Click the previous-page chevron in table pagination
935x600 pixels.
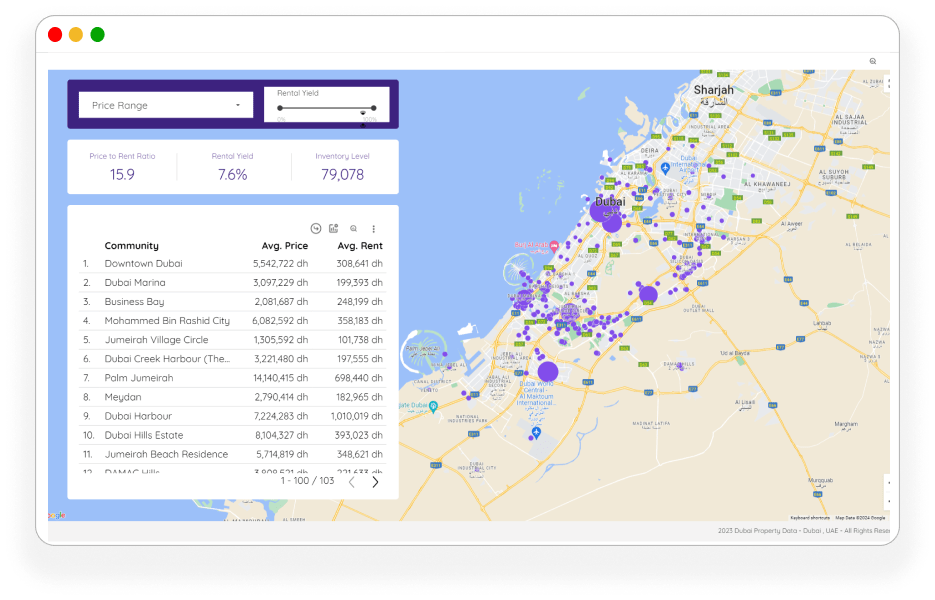(x=351, y=481)
